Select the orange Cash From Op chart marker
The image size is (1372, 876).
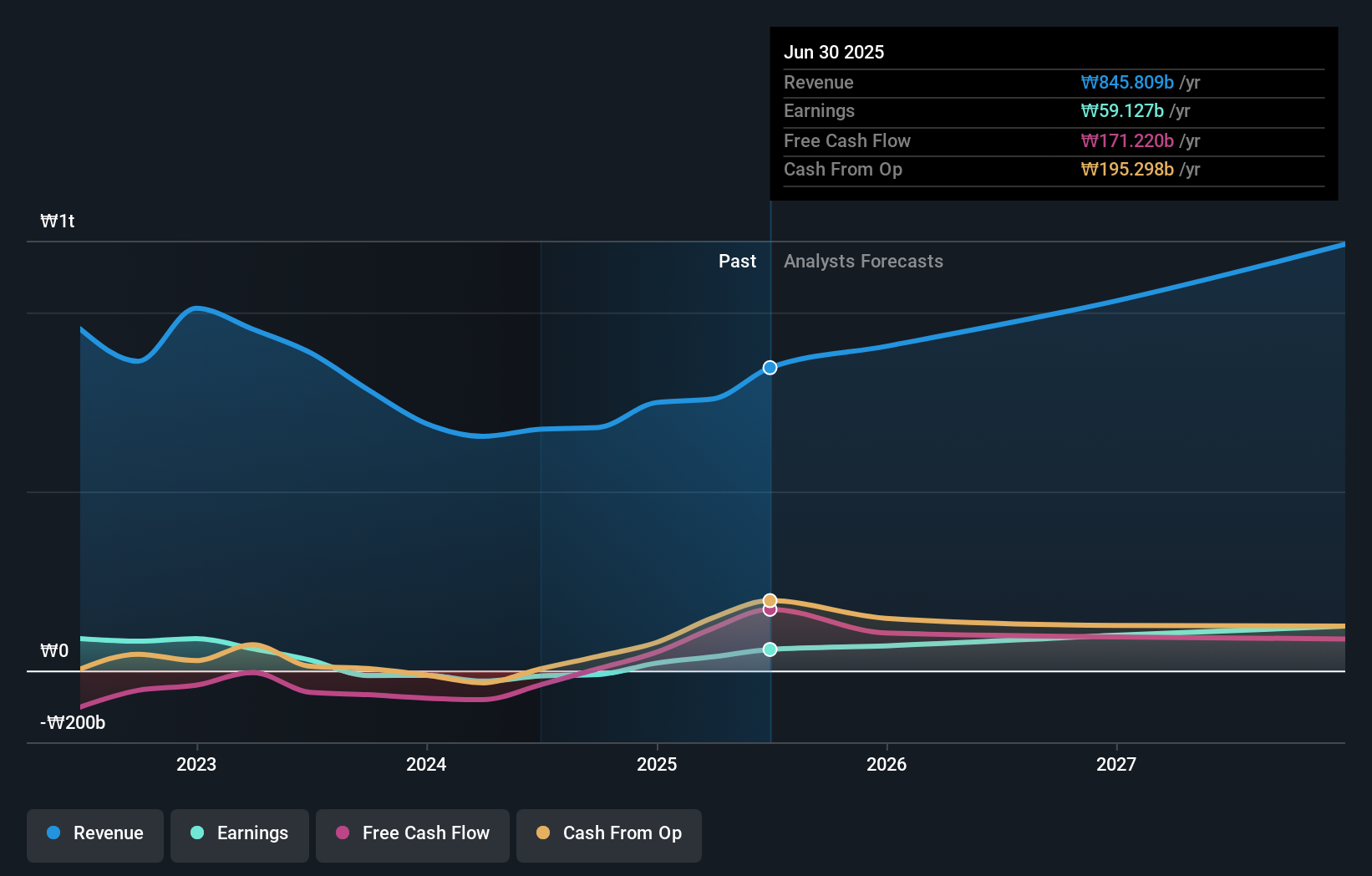[x=769, y=599]
